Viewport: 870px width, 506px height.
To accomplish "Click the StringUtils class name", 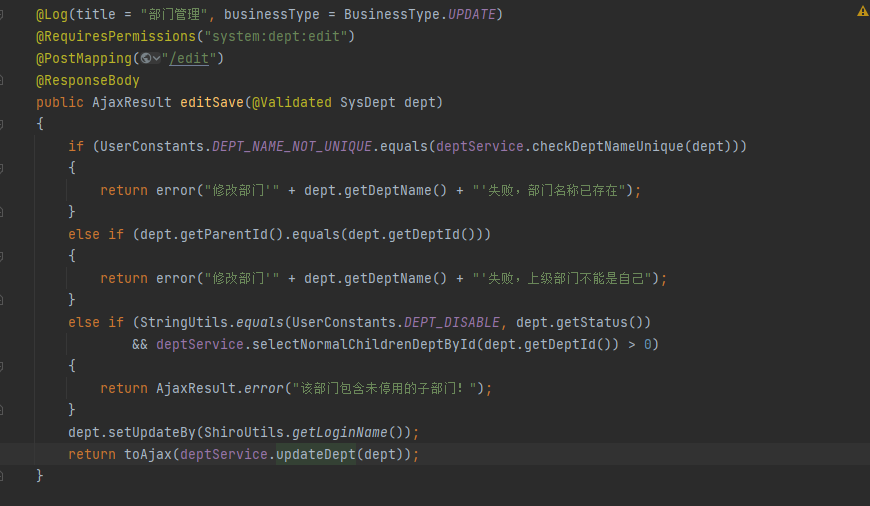I will click(x=184, y=322).
